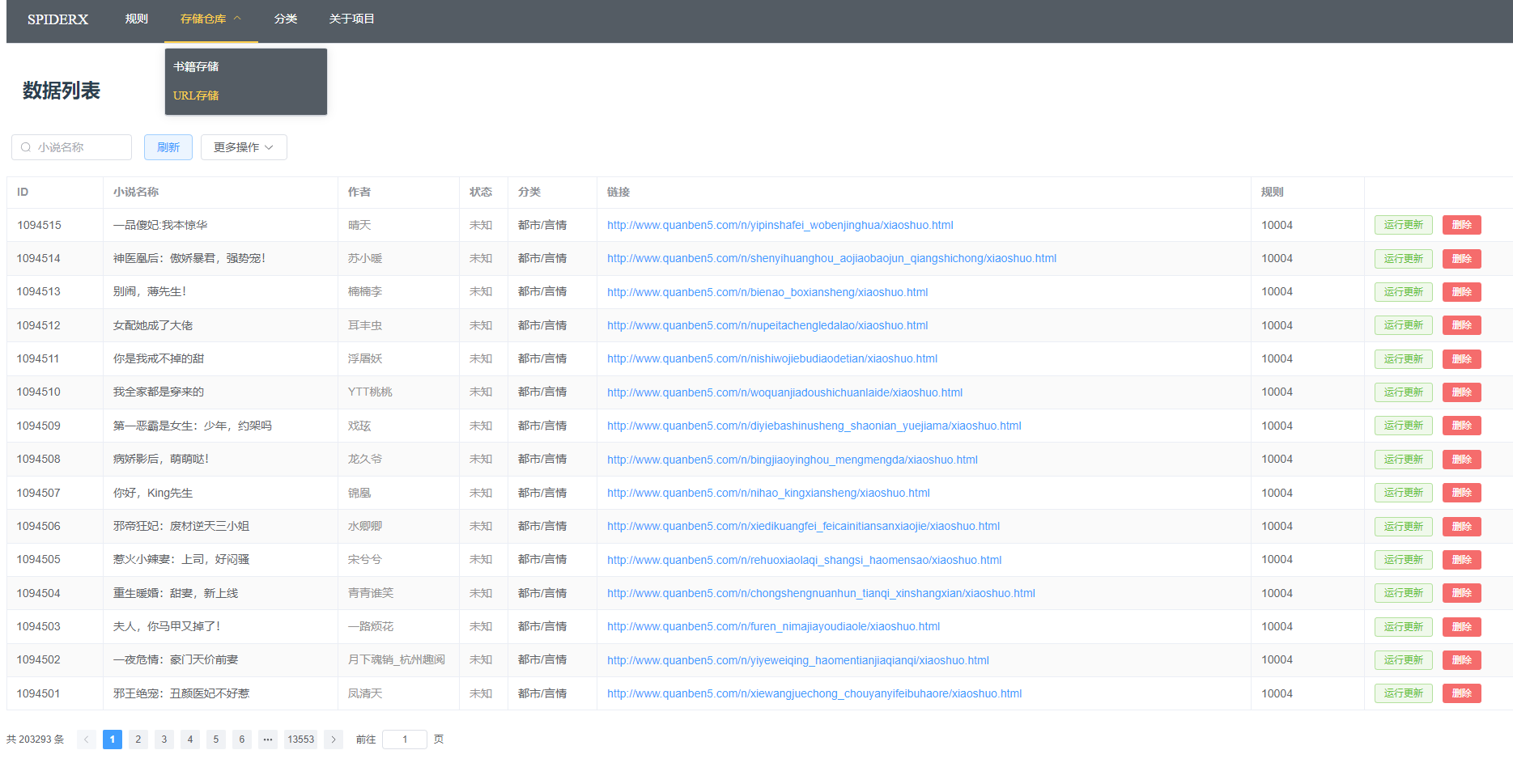1513x784 pixels.
Task: Open the furen_nimajiayoudiaole link
Action: (773, 627)
